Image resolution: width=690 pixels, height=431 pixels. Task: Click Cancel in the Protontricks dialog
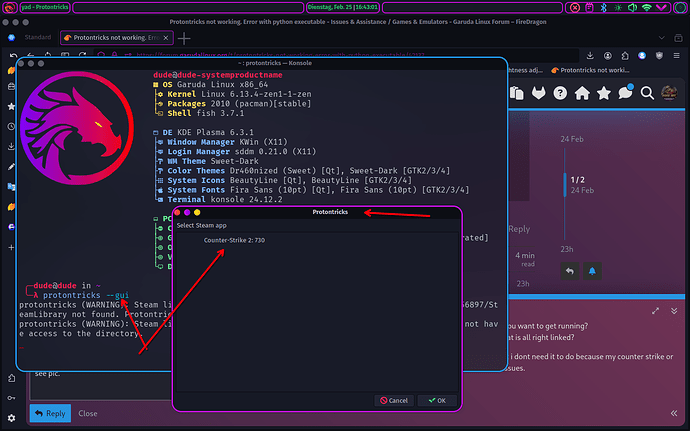[394, 400]
